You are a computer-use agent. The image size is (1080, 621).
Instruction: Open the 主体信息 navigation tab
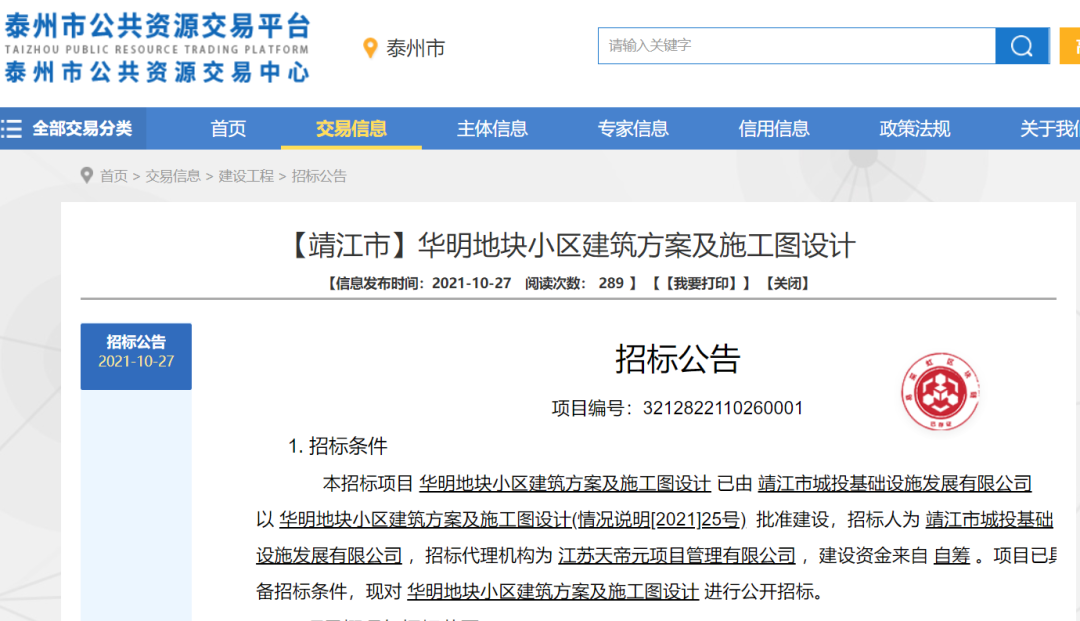coord(492,129)
